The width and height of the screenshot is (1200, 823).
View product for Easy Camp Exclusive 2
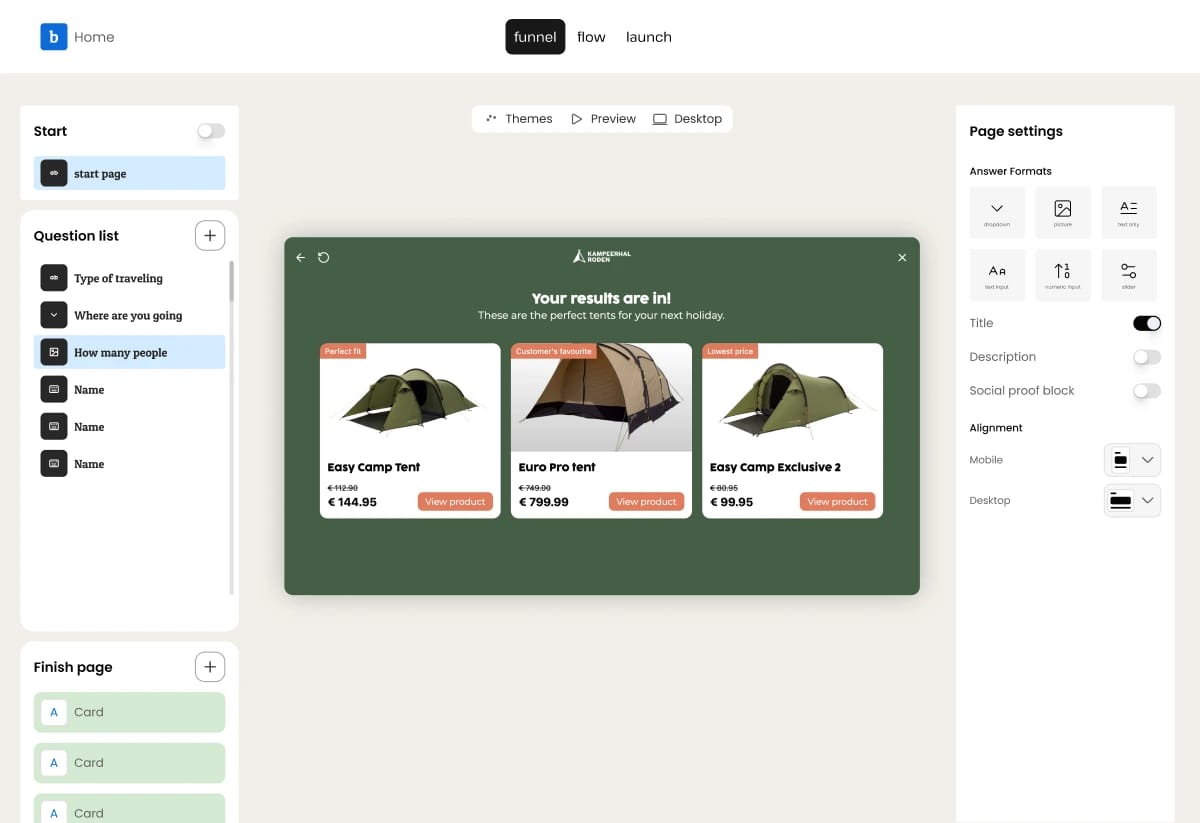pos(838,501)
